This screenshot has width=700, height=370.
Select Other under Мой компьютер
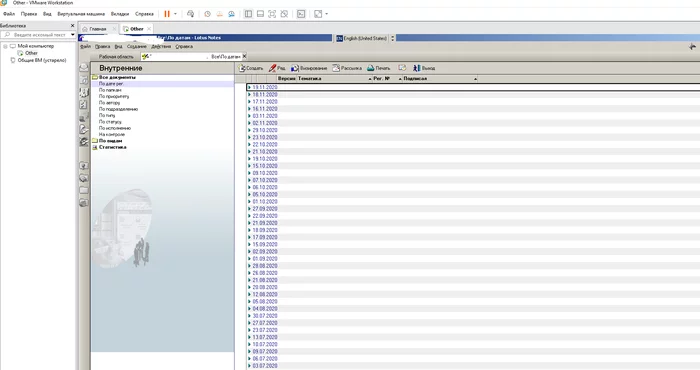pos(31,53)
